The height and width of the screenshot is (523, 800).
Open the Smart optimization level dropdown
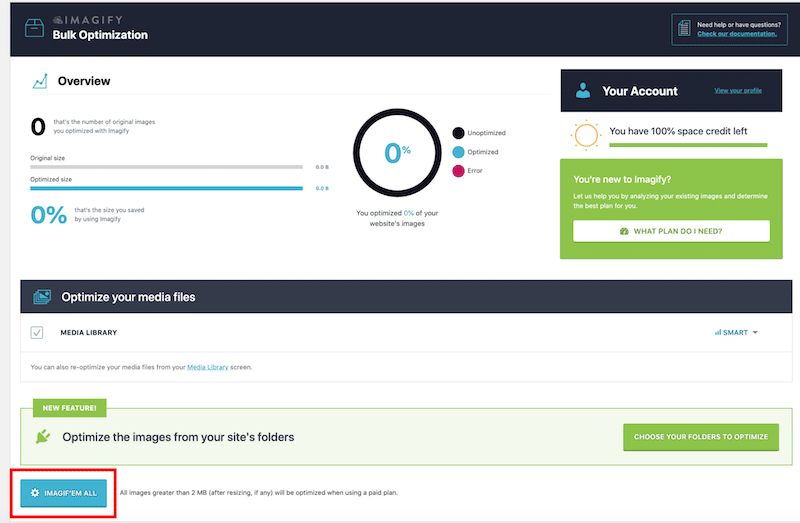[736, 332]
